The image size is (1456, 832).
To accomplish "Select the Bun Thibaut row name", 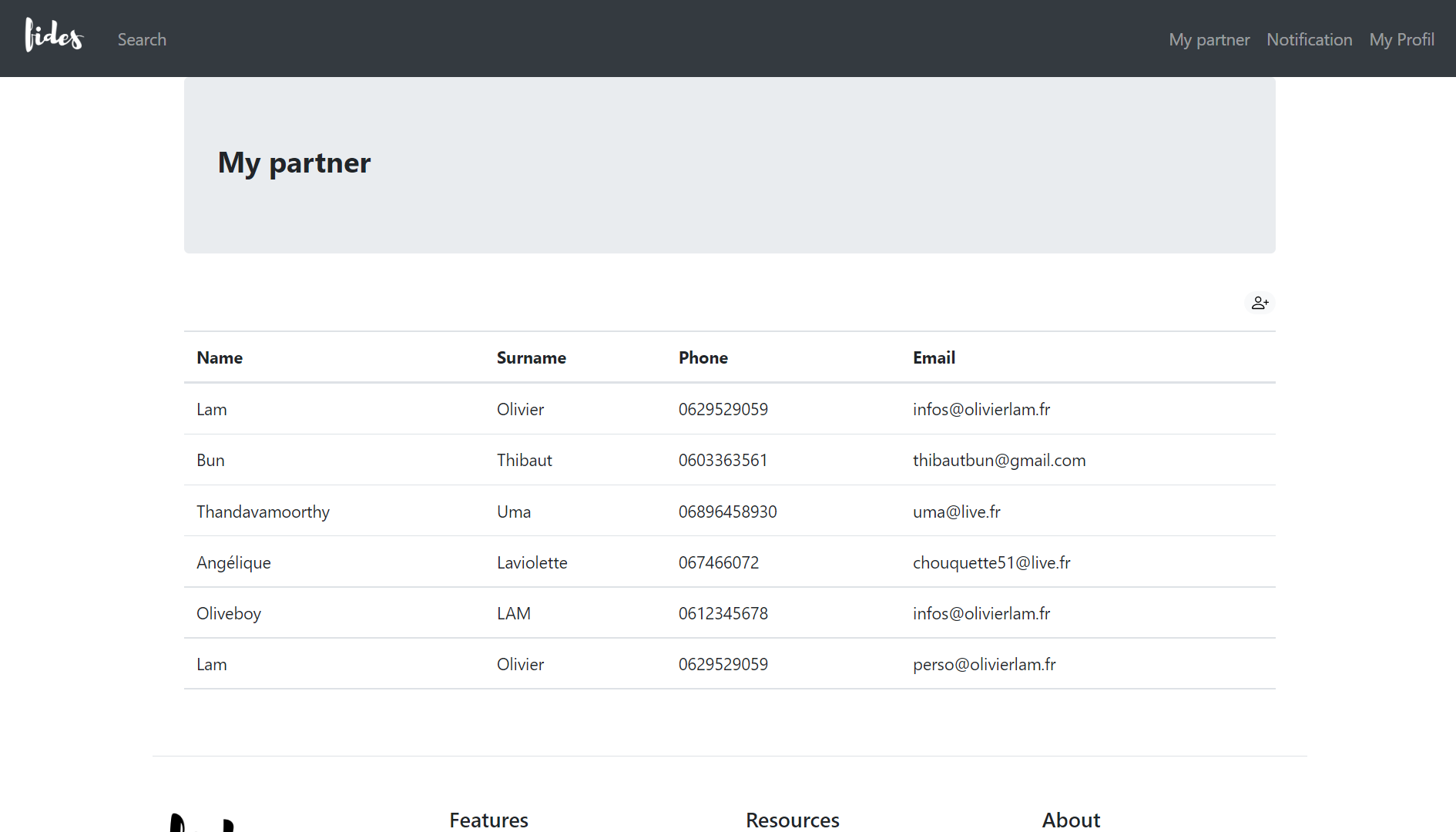I will (210, 460).
